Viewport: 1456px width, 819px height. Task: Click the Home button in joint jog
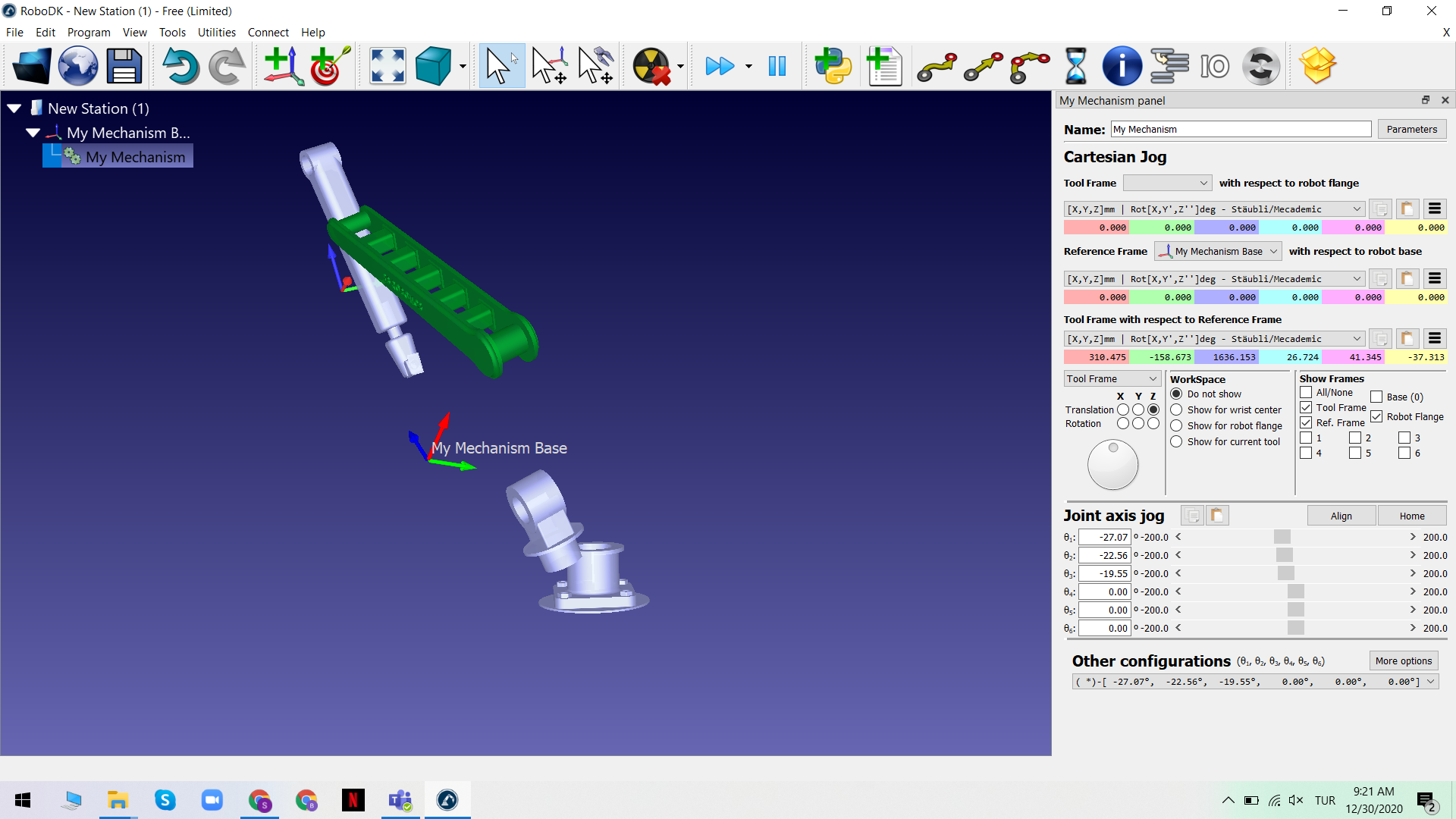1411,516
